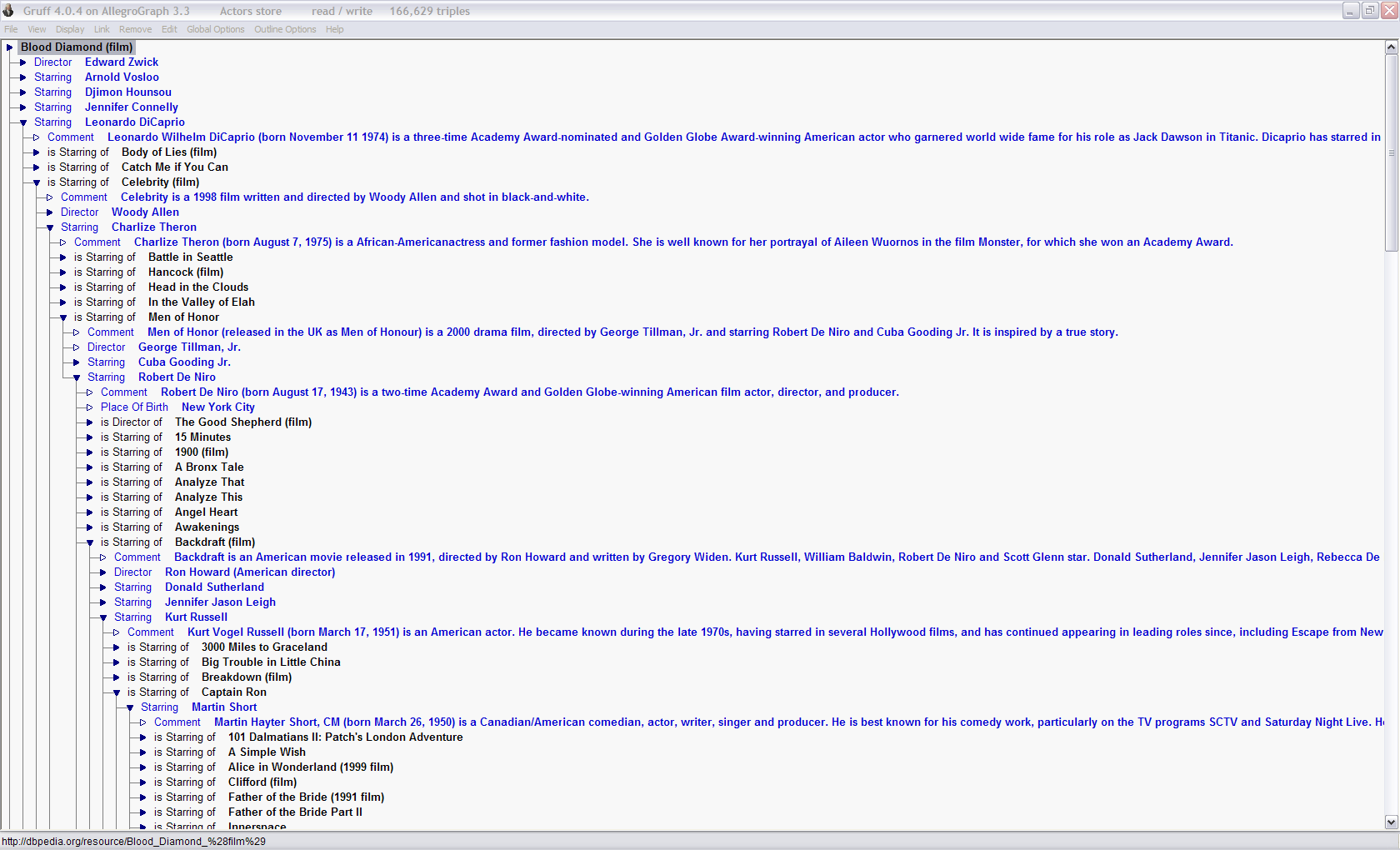Collapse the Robert De Niro starring node
1400x850 pixels.
pos(77,377)
